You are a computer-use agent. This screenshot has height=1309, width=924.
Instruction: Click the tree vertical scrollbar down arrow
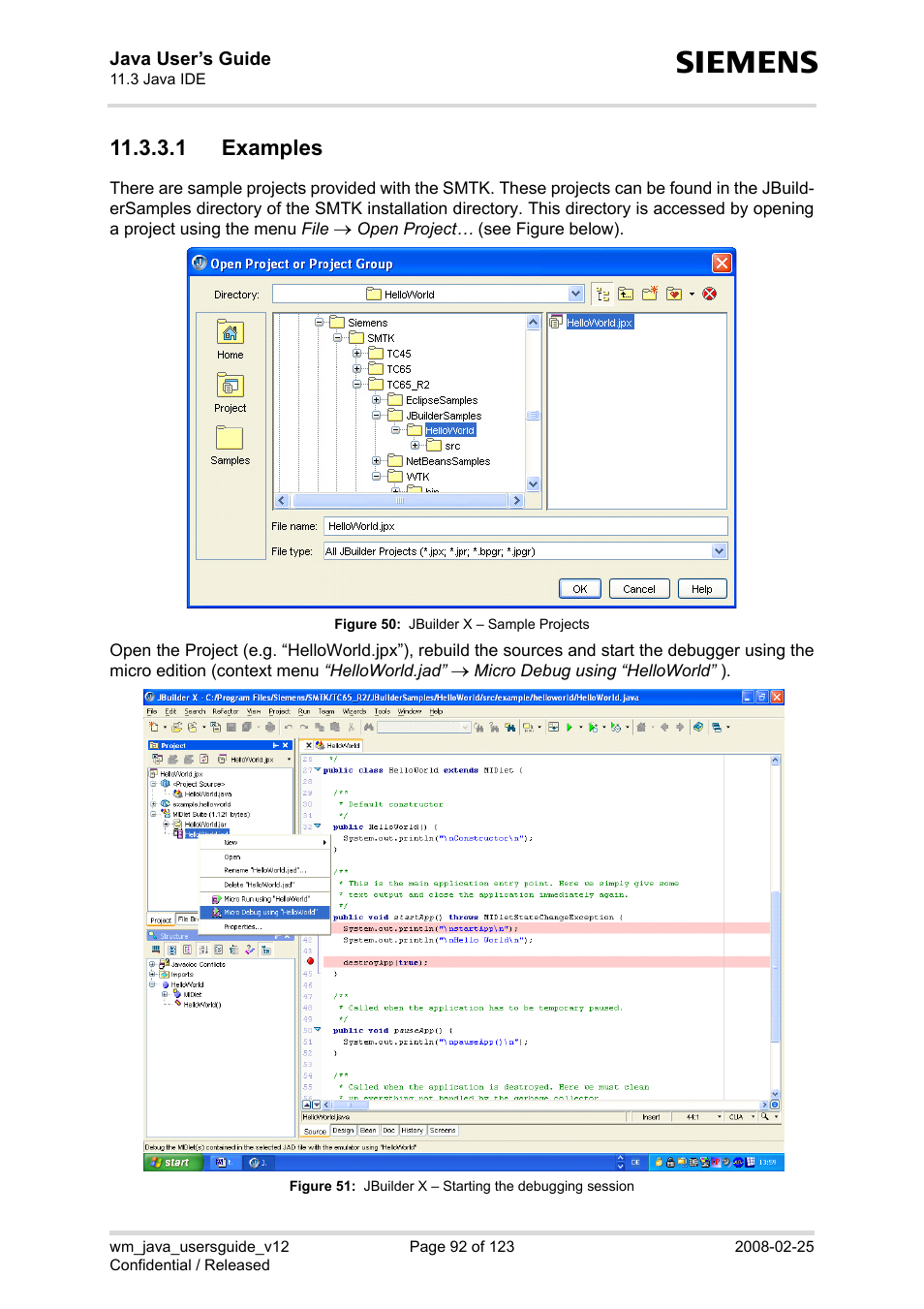point(533,483)
